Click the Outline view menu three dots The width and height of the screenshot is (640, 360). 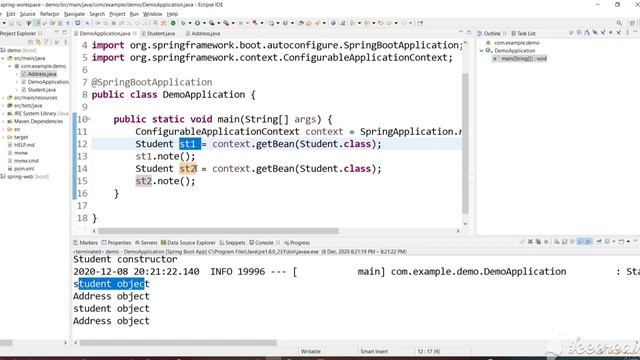[627, 33]
